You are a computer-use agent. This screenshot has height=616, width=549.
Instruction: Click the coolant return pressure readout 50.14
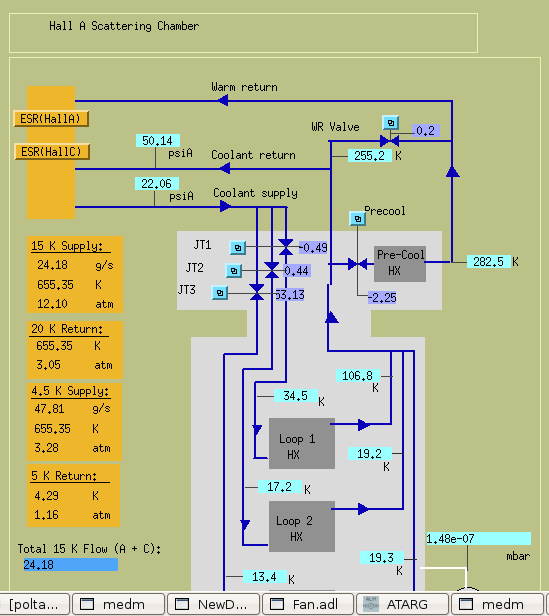click(x=158, y=141)
